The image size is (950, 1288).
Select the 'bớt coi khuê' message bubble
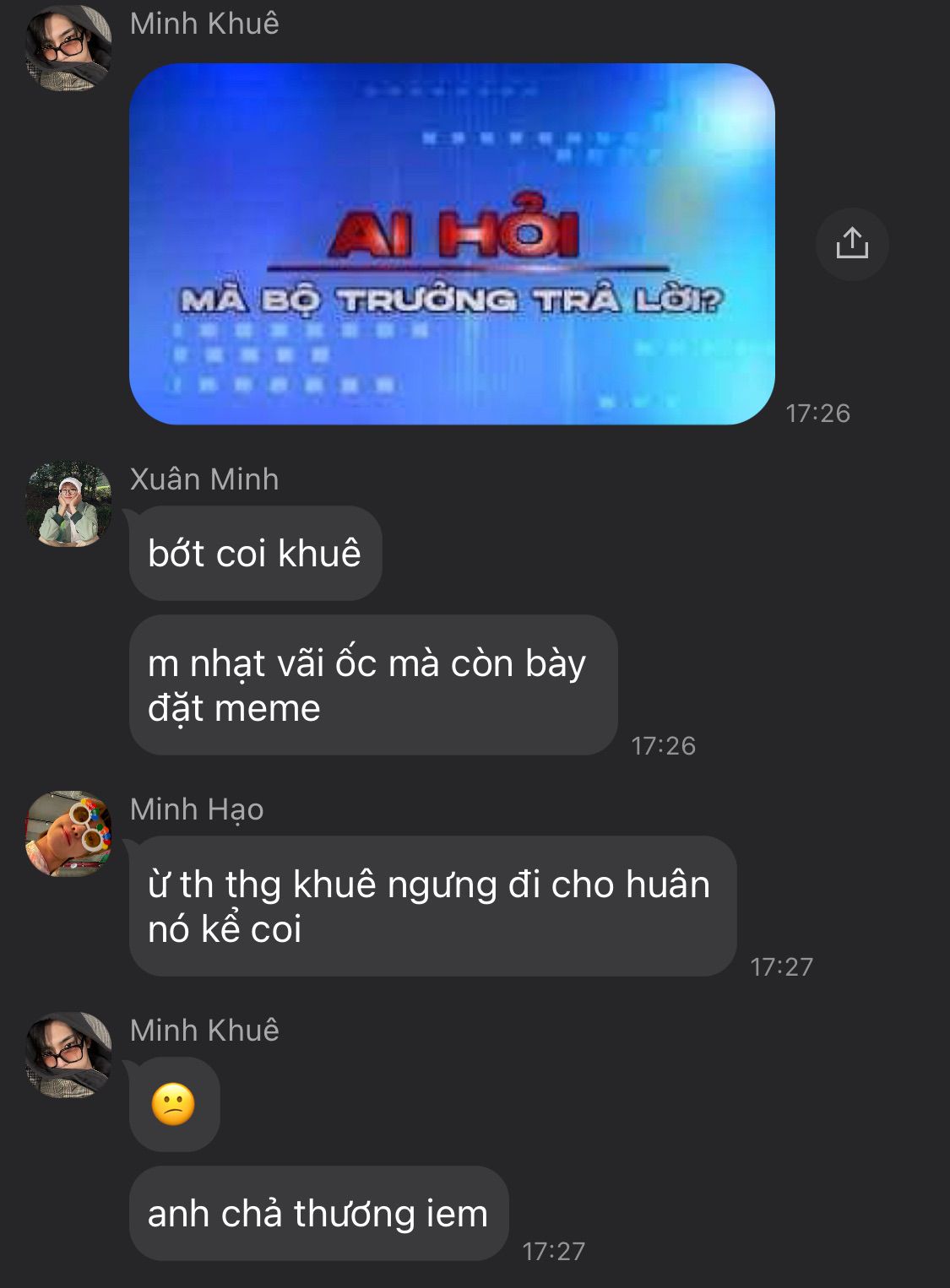[x=255, y=554]
